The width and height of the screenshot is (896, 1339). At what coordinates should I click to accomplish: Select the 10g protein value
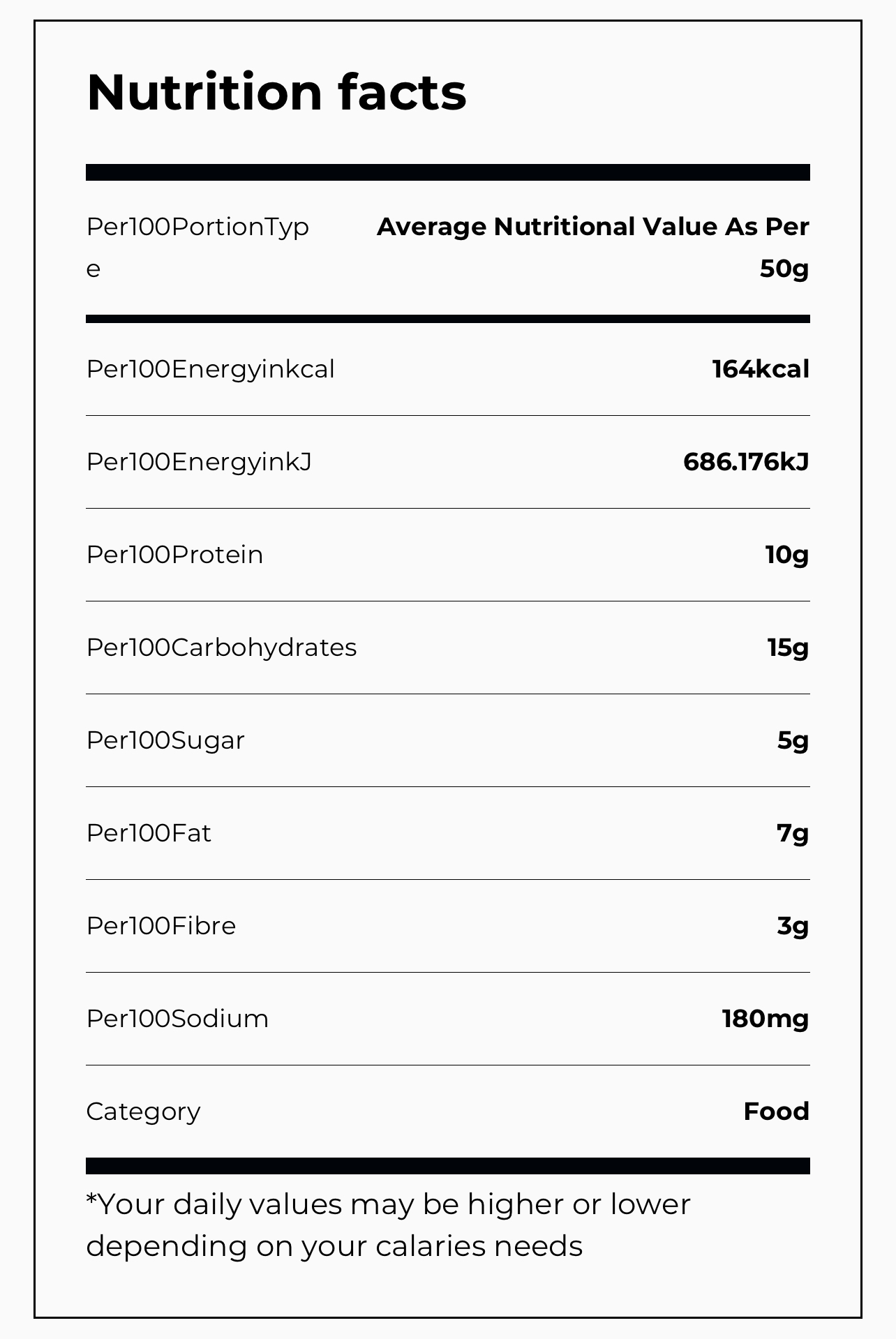pyautogui.click(x=786, y=555)
